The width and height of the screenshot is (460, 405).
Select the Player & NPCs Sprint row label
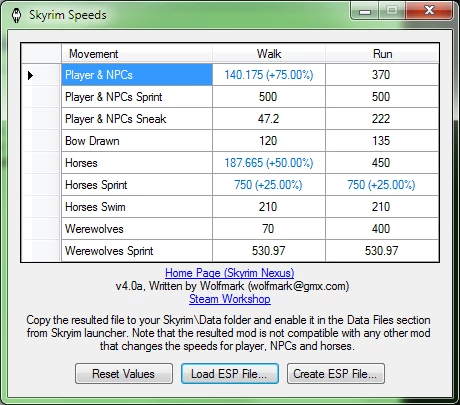(137, 97)
